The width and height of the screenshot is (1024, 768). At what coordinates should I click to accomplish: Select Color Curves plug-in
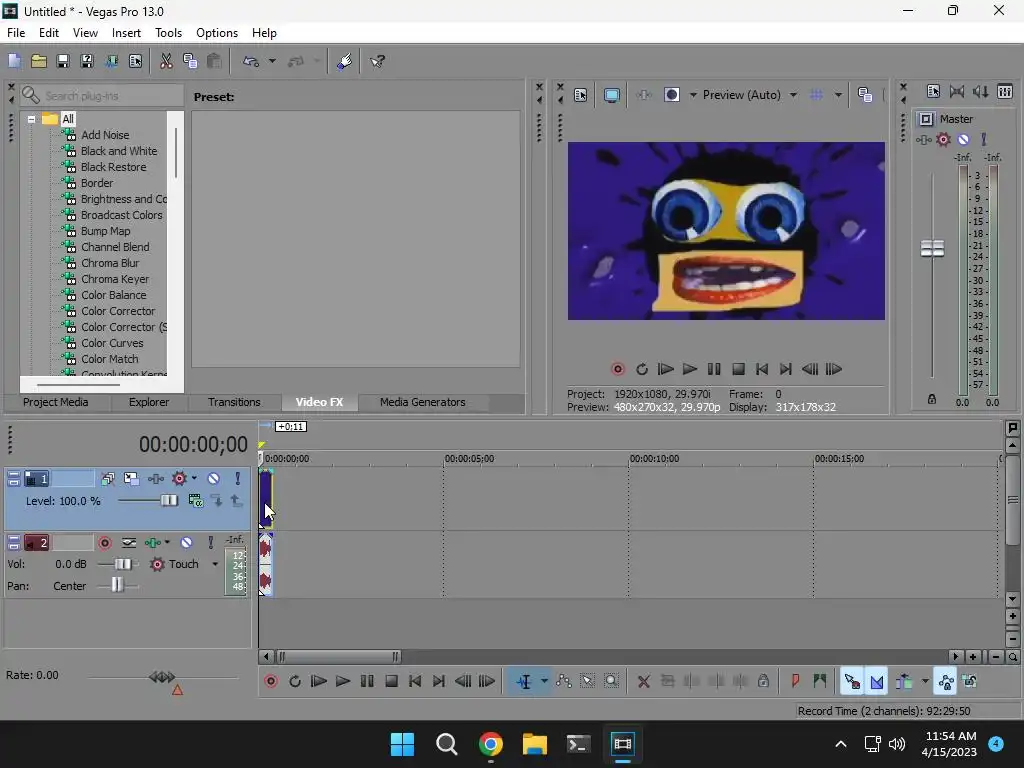pyautogui.click(x=112, y=344)
